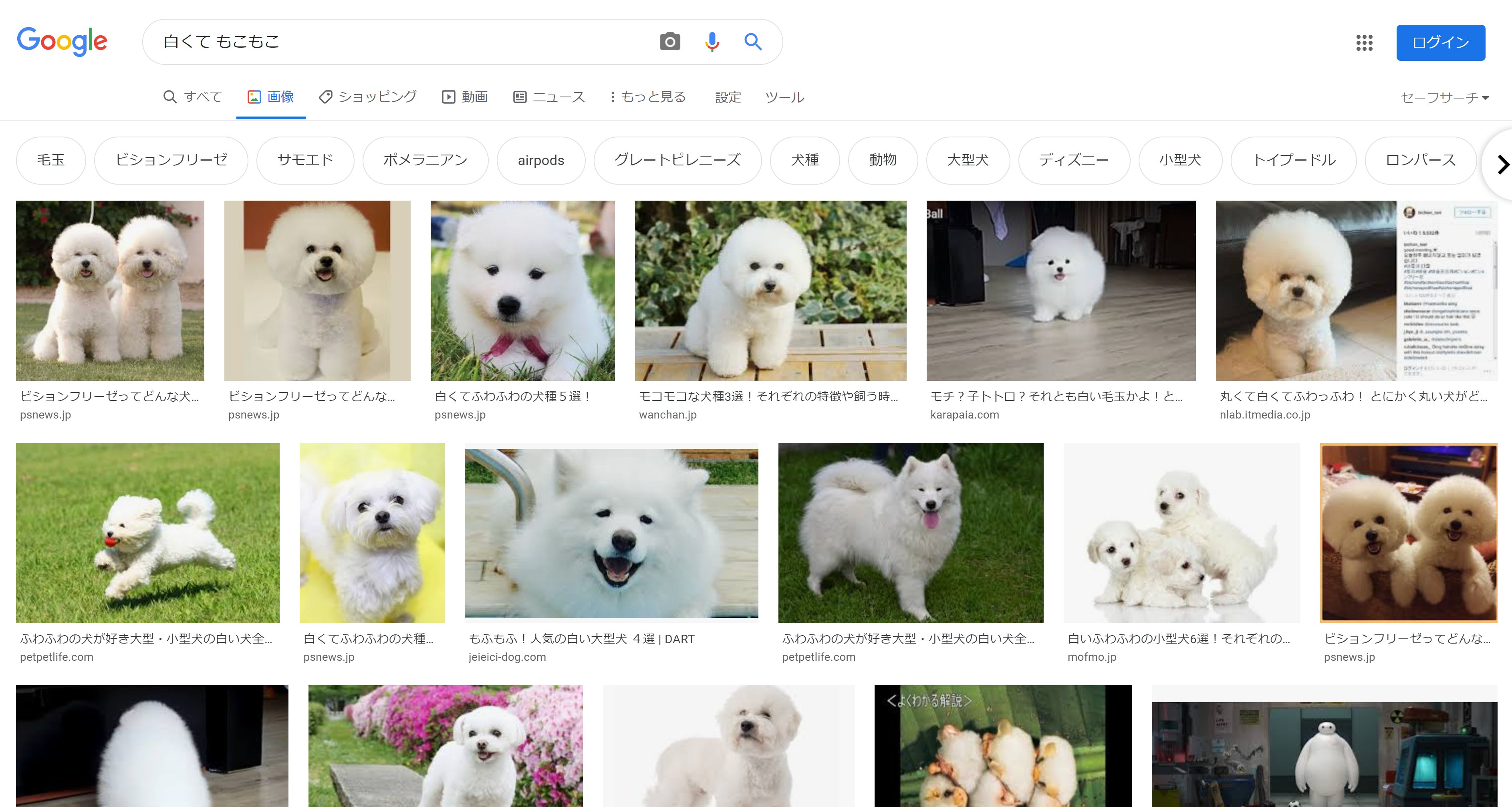
Task: Click the nlab.itmedia.co.jp source link
Action: point(1265,415)
